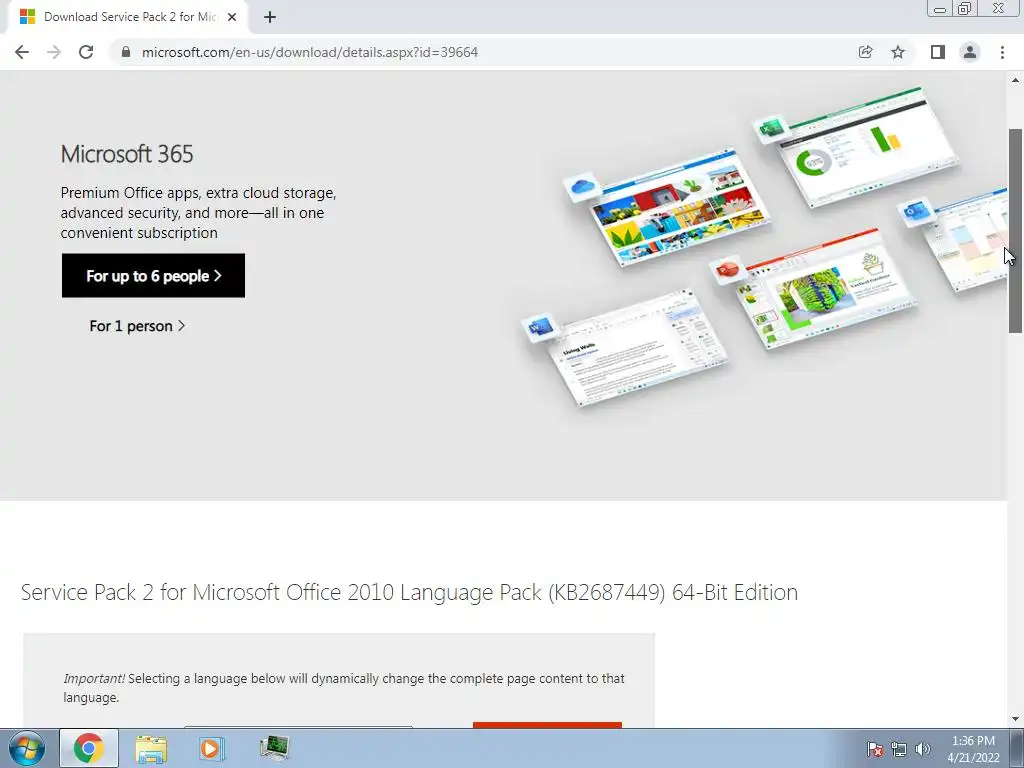Open the Chrome three-dot menu
This screenshot has height=768, width=1024.
click(1002, 52)
